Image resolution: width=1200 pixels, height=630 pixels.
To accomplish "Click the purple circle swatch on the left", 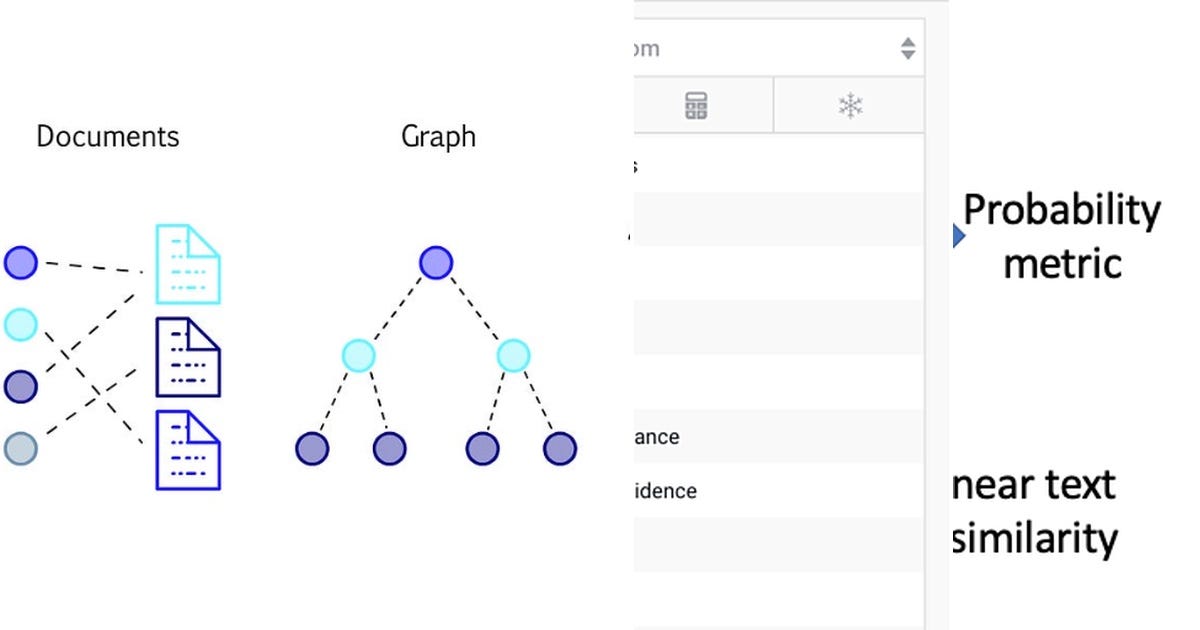I will pos(20,263).
